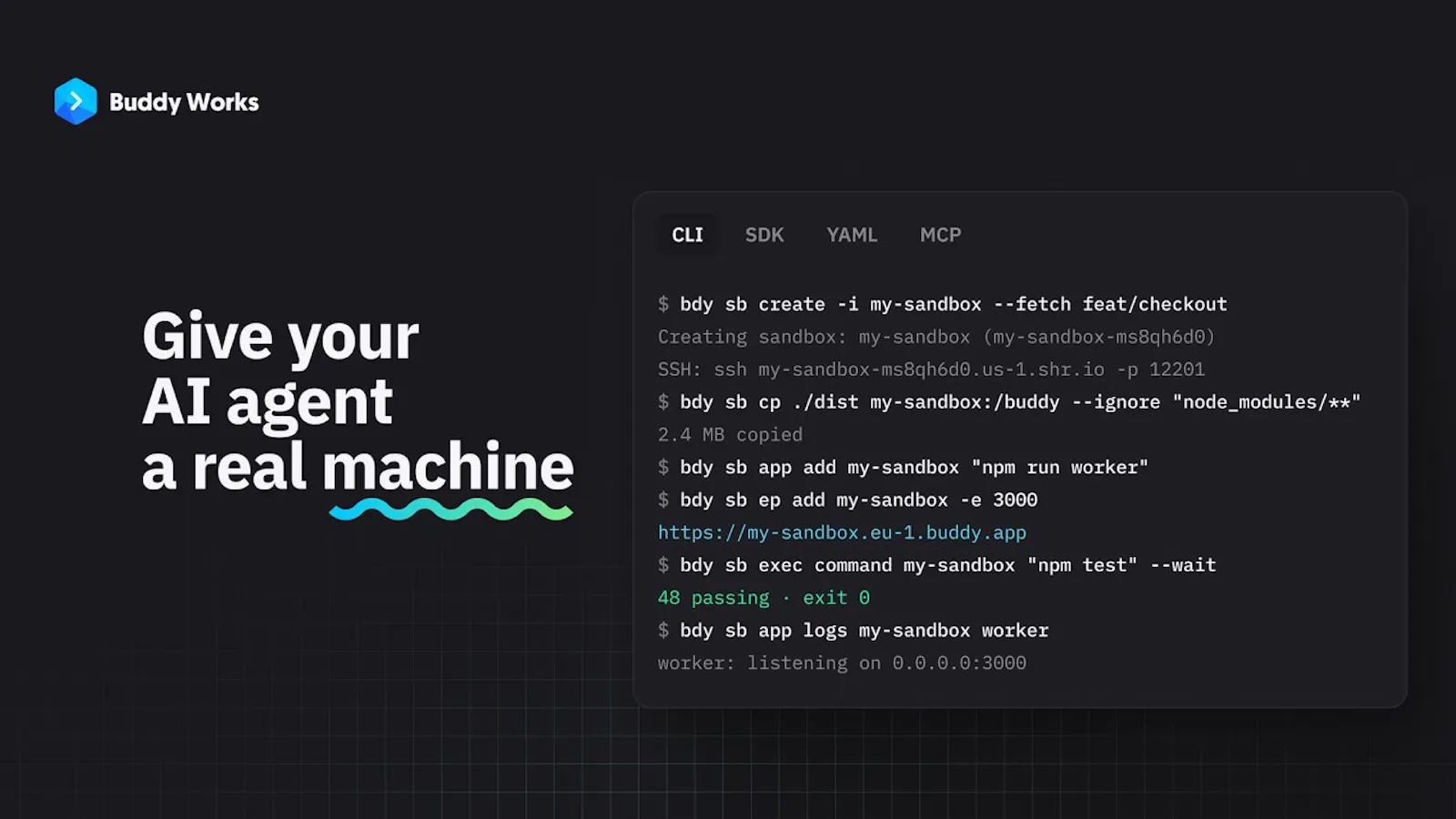Click the 'bdy sb ep add my-sandbox -e 3000' command

(847, 500)
